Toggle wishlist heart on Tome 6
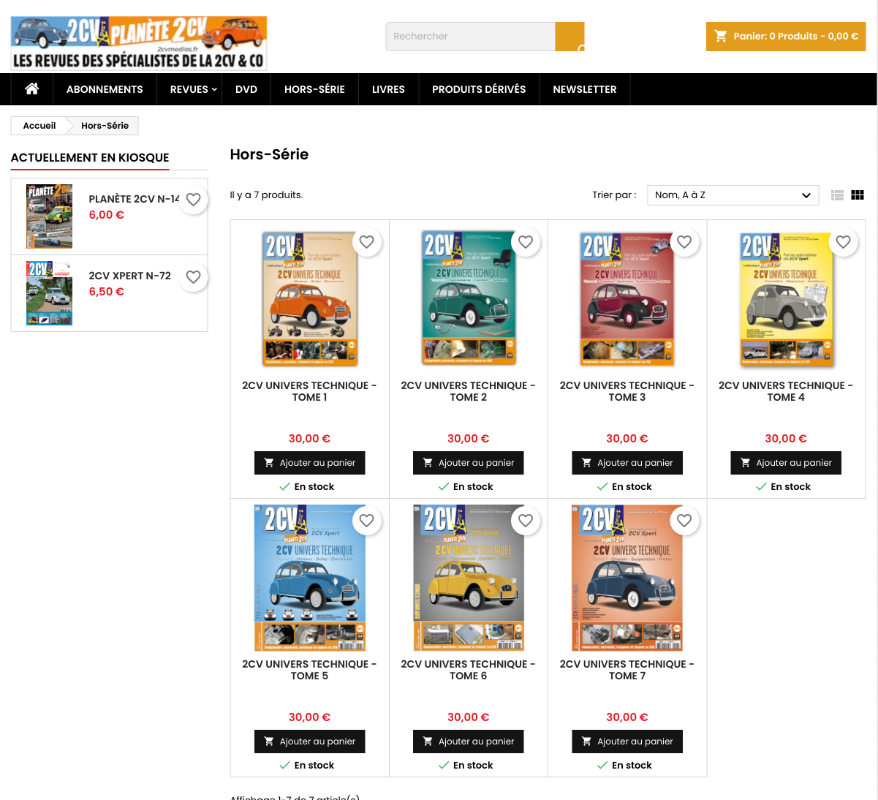878x800 pixels. [525, 521]
